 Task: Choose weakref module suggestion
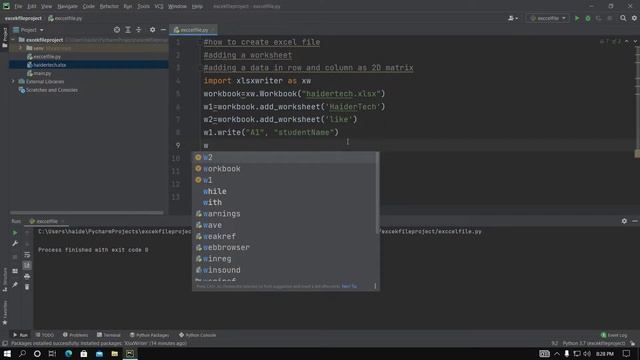(285, 236)
